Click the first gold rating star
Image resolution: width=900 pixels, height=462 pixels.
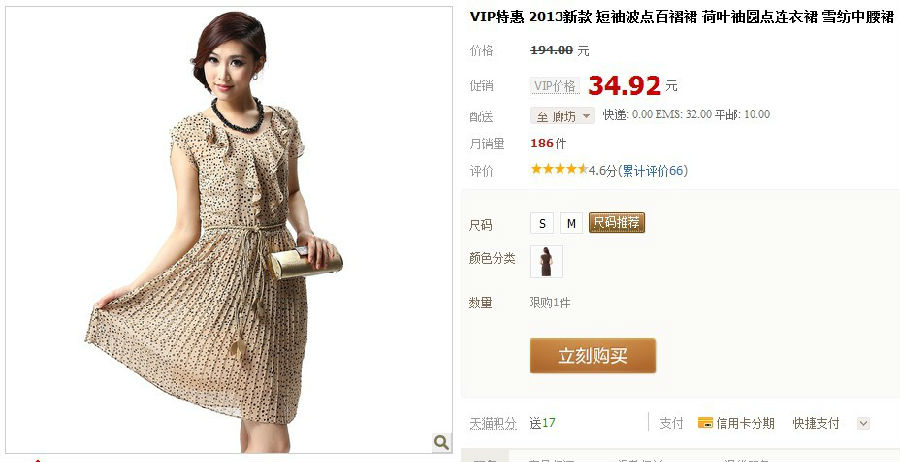point(536,169)
